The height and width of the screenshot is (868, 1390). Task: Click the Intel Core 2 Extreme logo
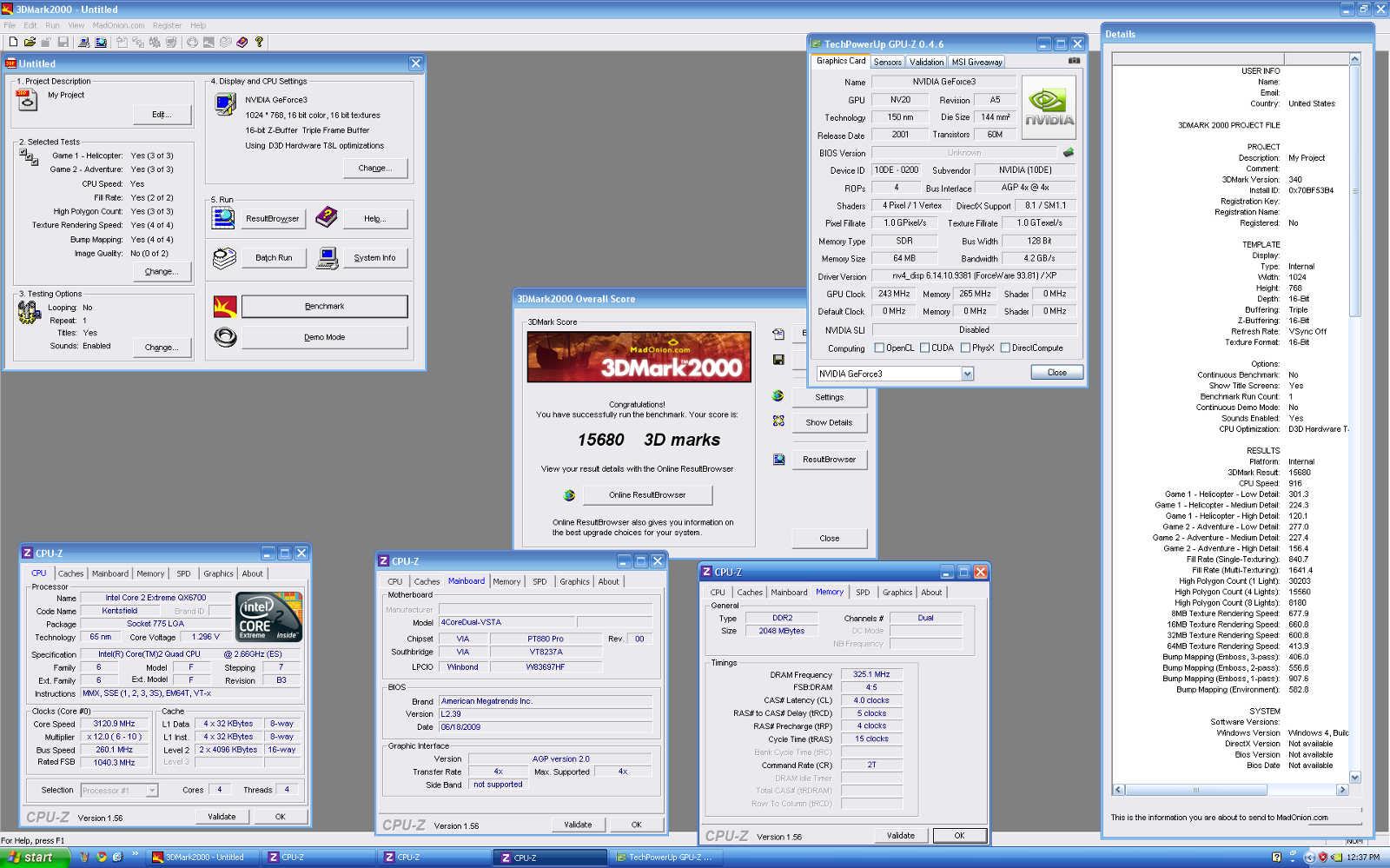tap(268, 617)
